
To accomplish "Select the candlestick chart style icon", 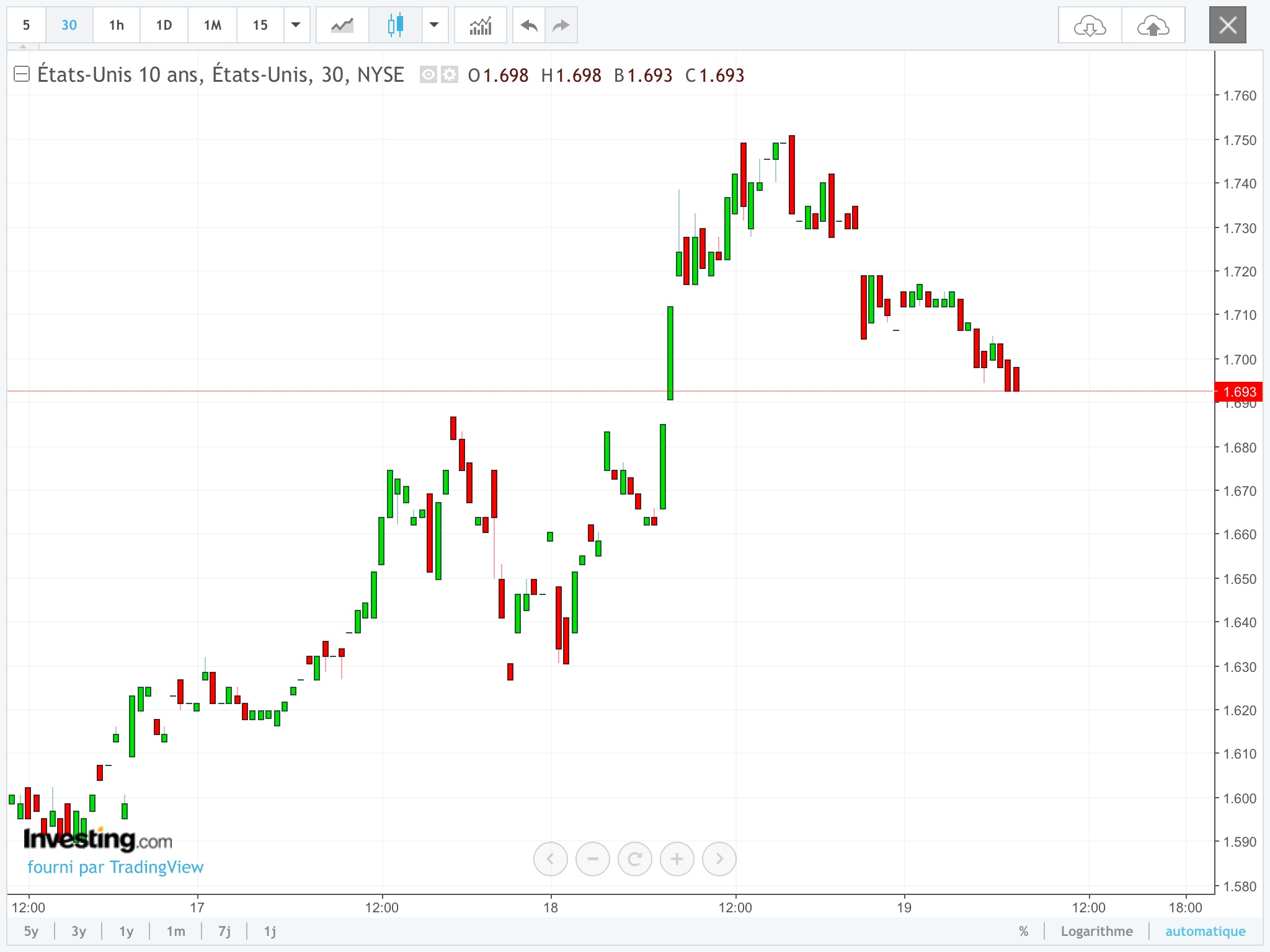I will [x=395, y=25].
